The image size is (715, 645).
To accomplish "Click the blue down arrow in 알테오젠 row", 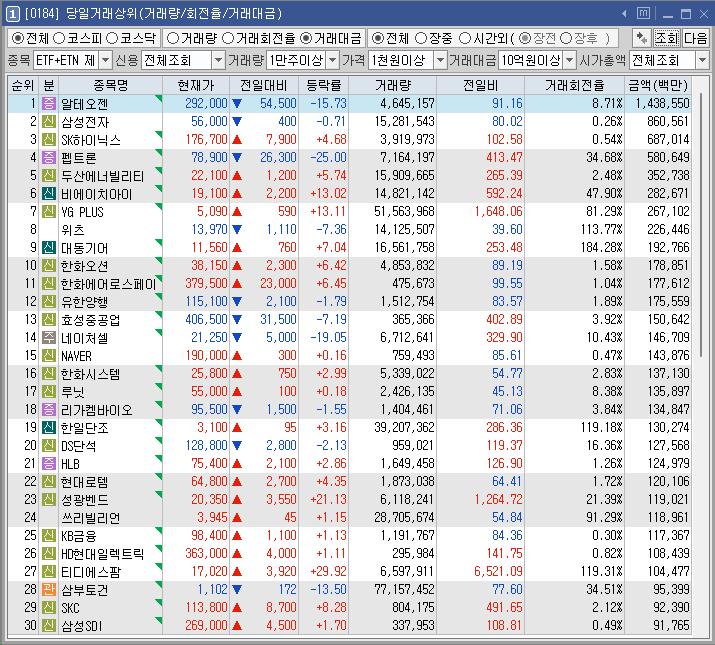I will 237,104.
